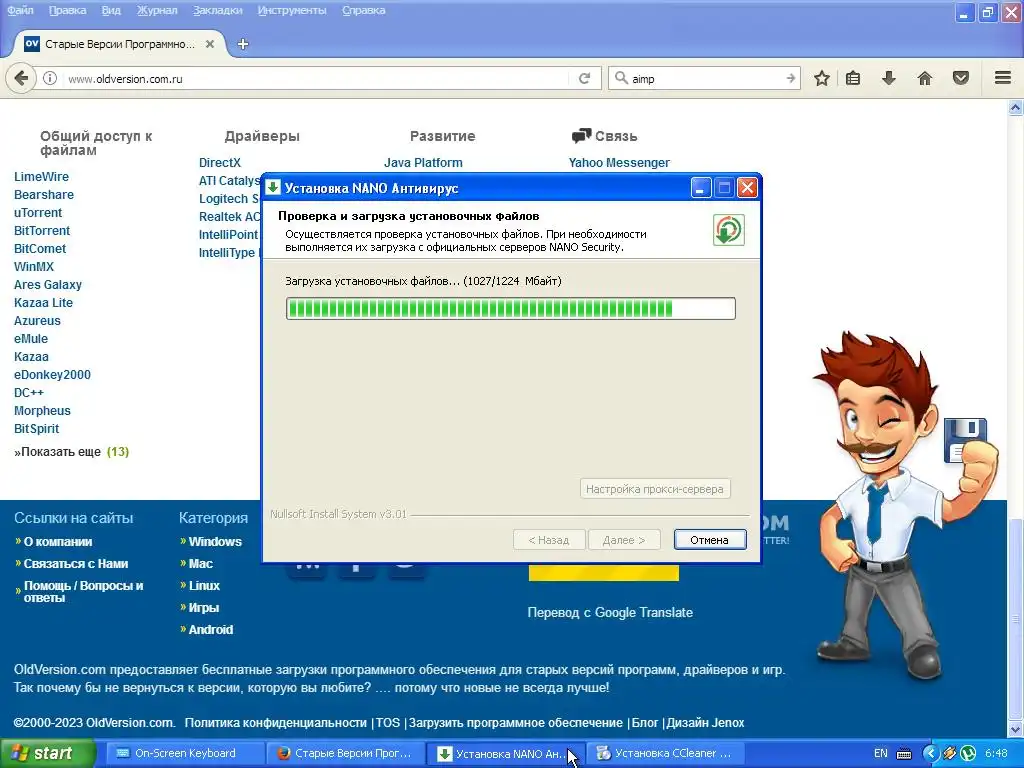This screenshot has width=1024, height=768.
Task: Click the on-screen keyboard tray icon
Action: [904, 754]
